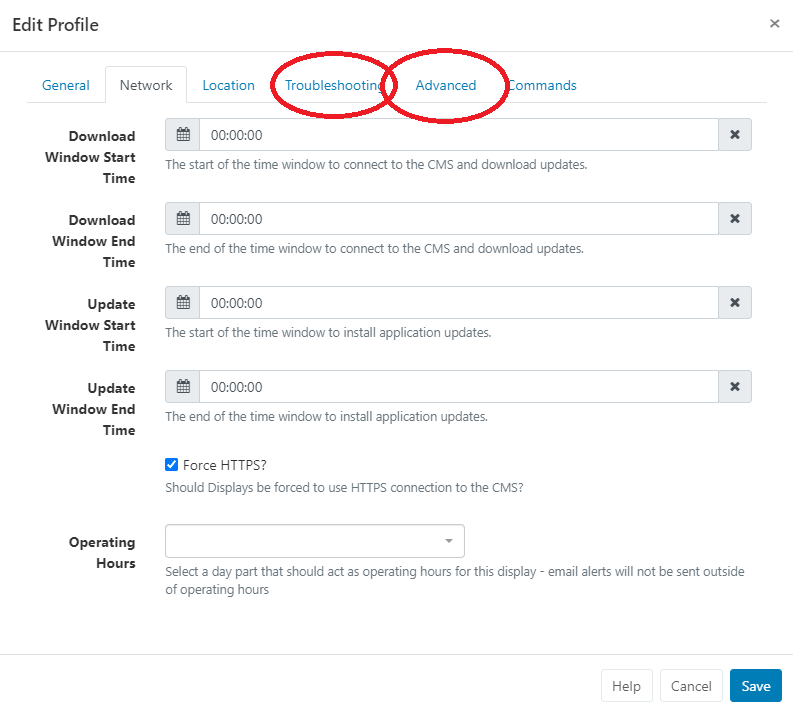Open calendar picker for Download Window End Time

[183, 219]
